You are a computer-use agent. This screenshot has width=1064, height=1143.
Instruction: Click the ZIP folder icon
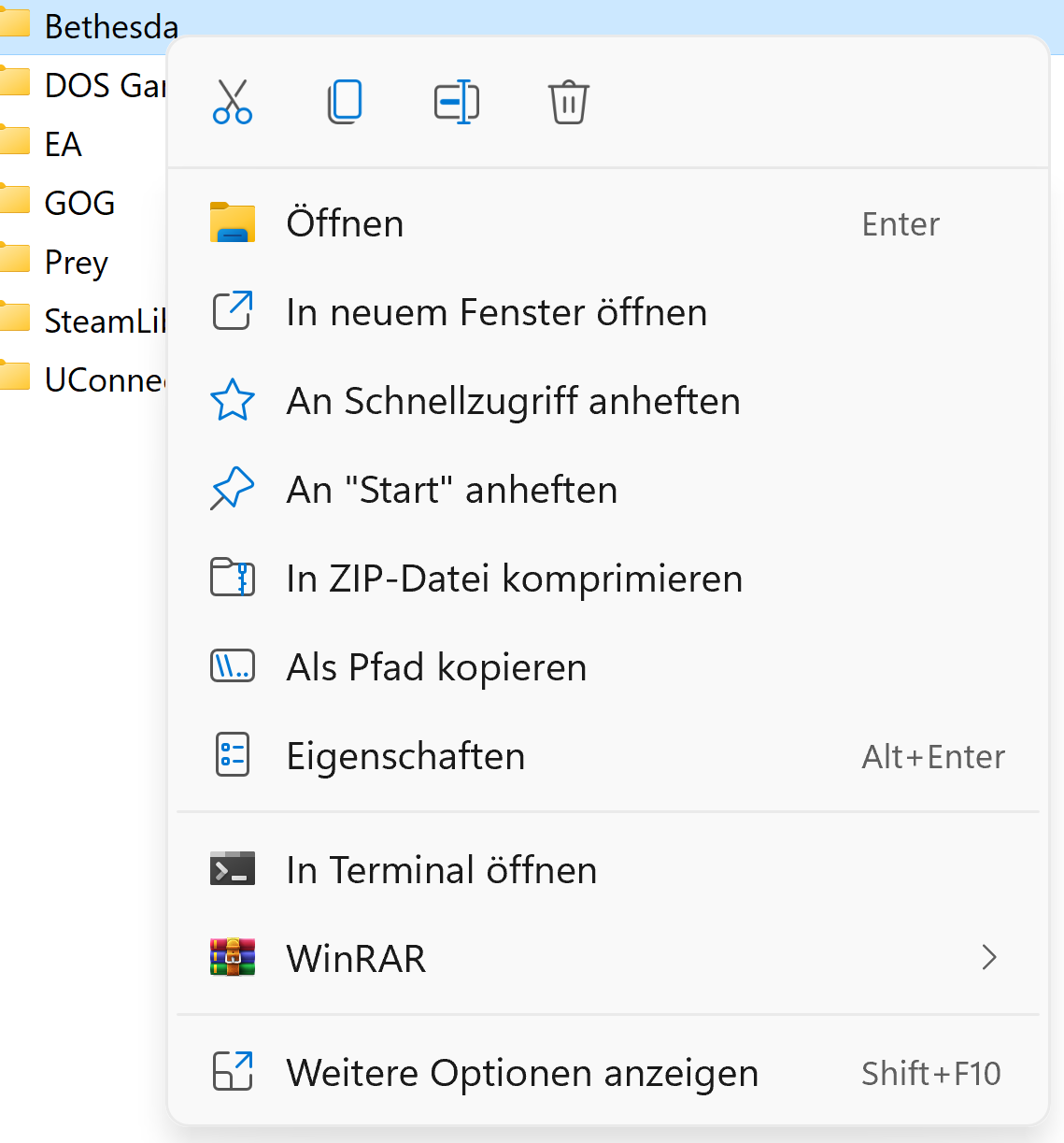point(233,579)
